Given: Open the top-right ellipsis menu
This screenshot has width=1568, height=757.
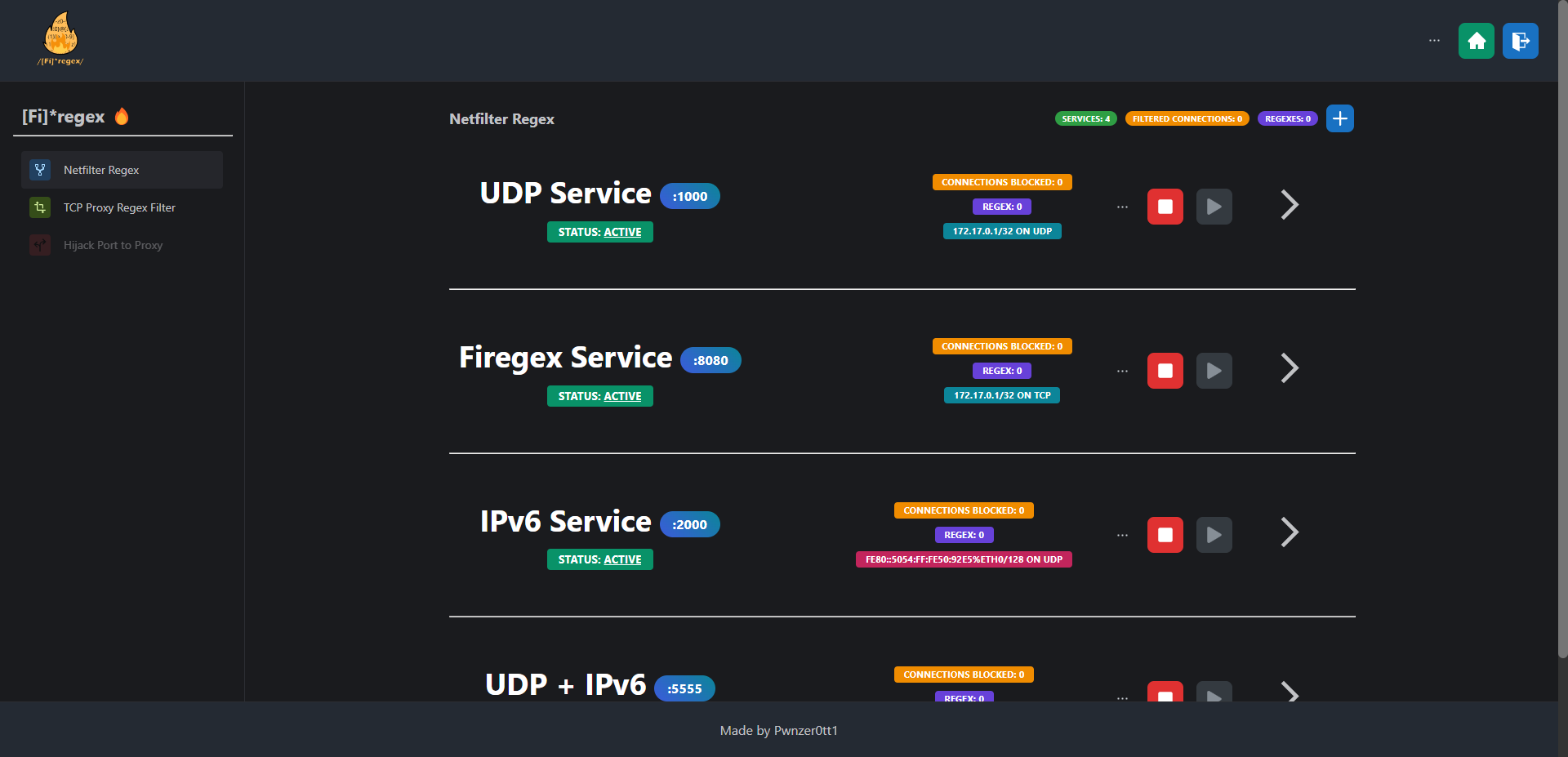Looking at the screenshot, I should coord(1435,40).
